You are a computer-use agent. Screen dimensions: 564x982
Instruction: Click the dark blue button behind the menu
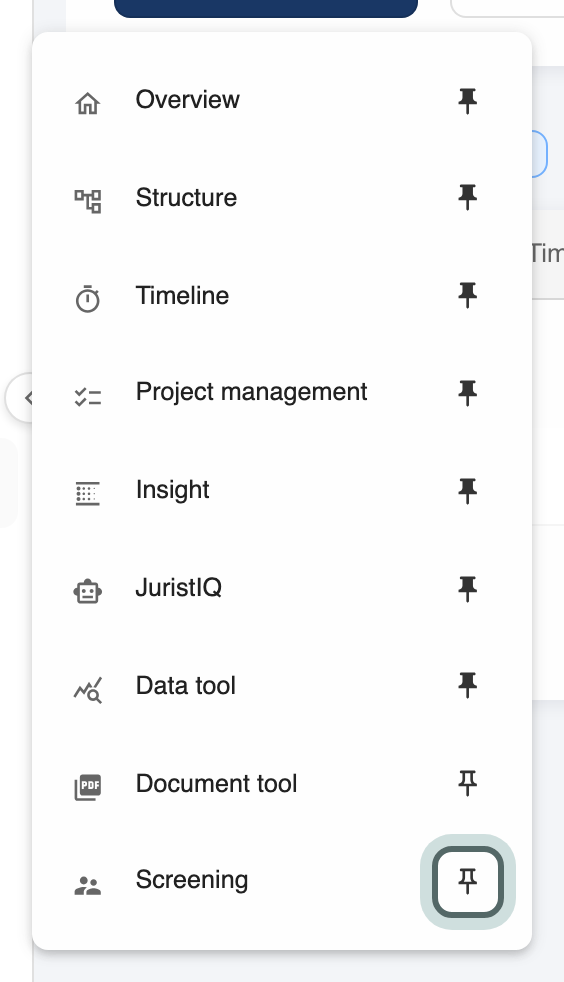pyautogui.click(x=266, y=8)
